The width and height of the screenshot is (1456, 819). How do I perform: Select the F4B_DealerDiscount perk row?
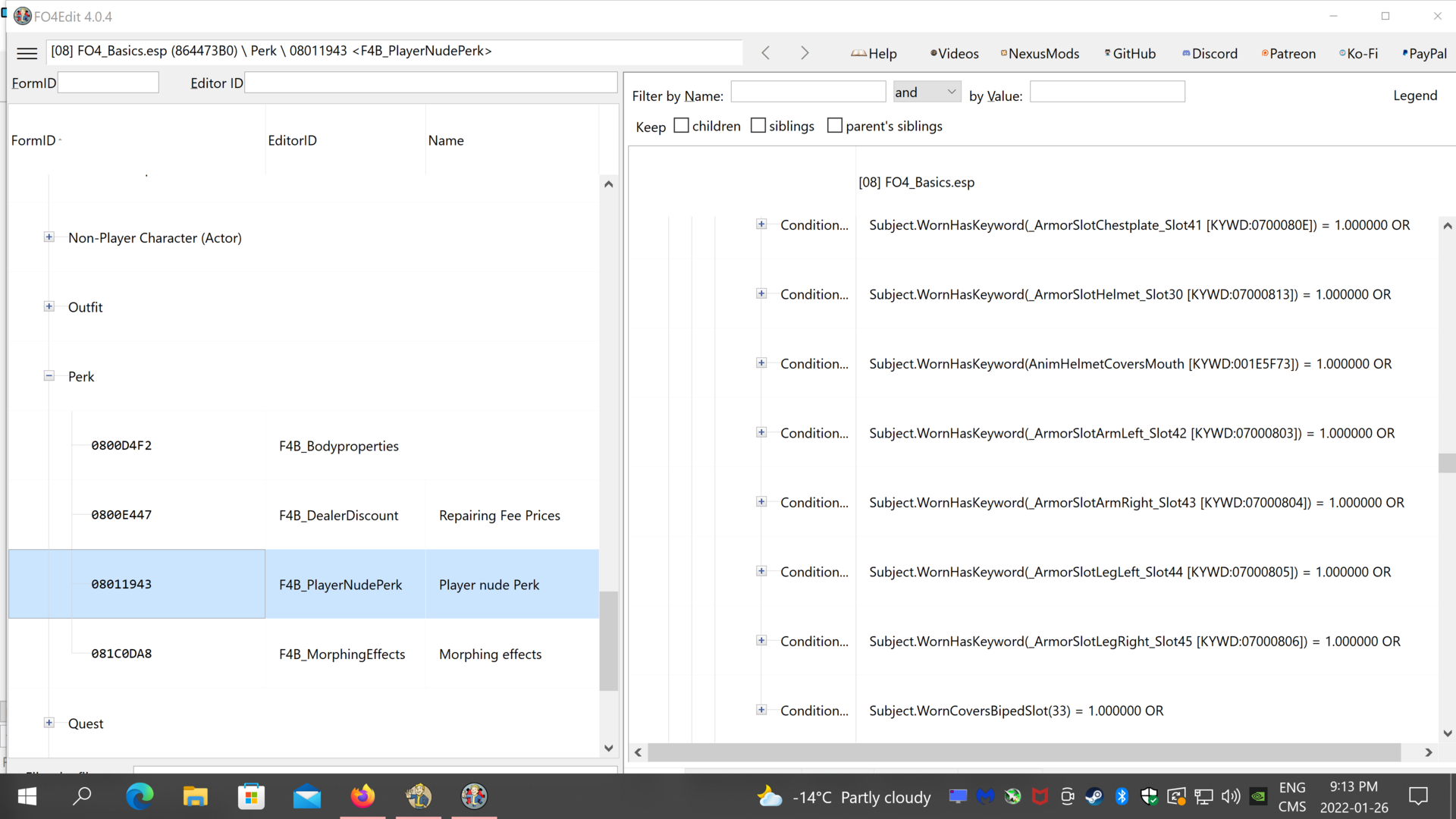click(303, 516)
